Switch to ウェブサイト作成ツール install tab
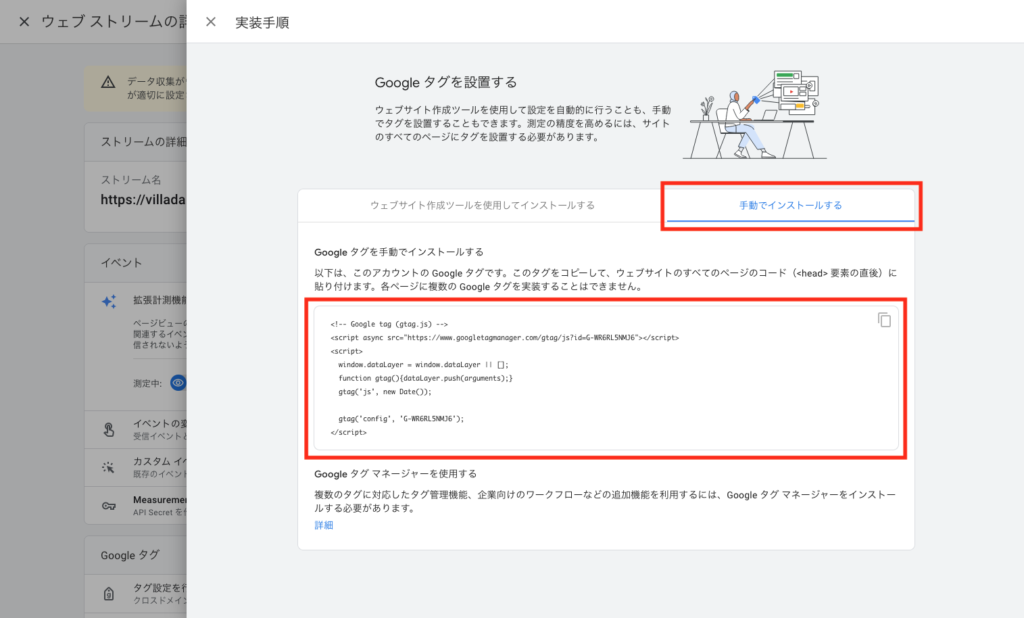Image resolution: width=1024 pixels, height=618 pixels. [x=482, y=205]
